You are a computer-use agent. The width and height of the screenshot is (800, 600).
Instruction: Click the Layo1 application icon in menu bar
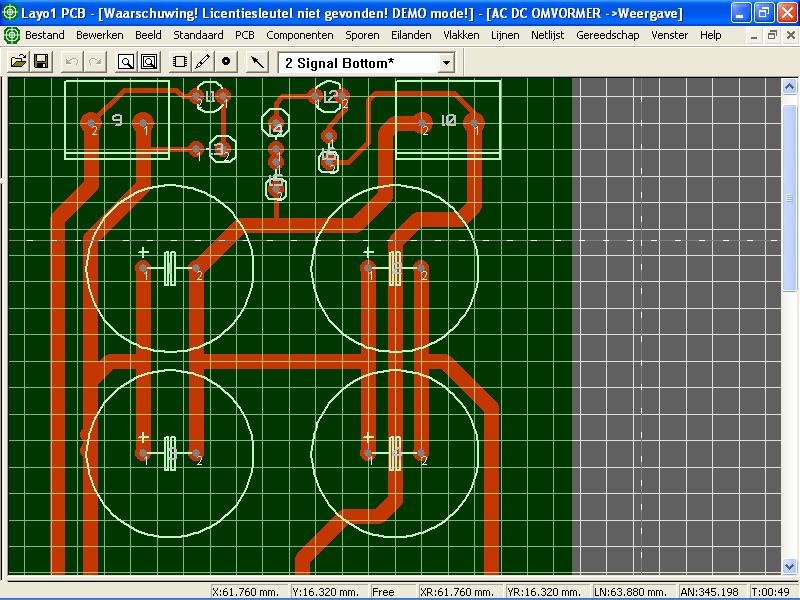11,35
